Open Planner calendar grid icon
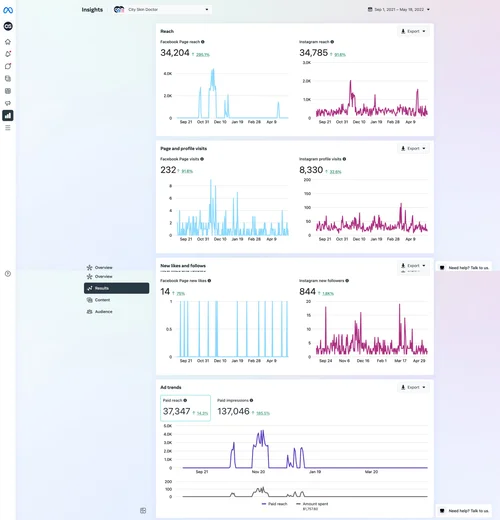Viewport: 500px width, 520px height. [x=8, y=91]
